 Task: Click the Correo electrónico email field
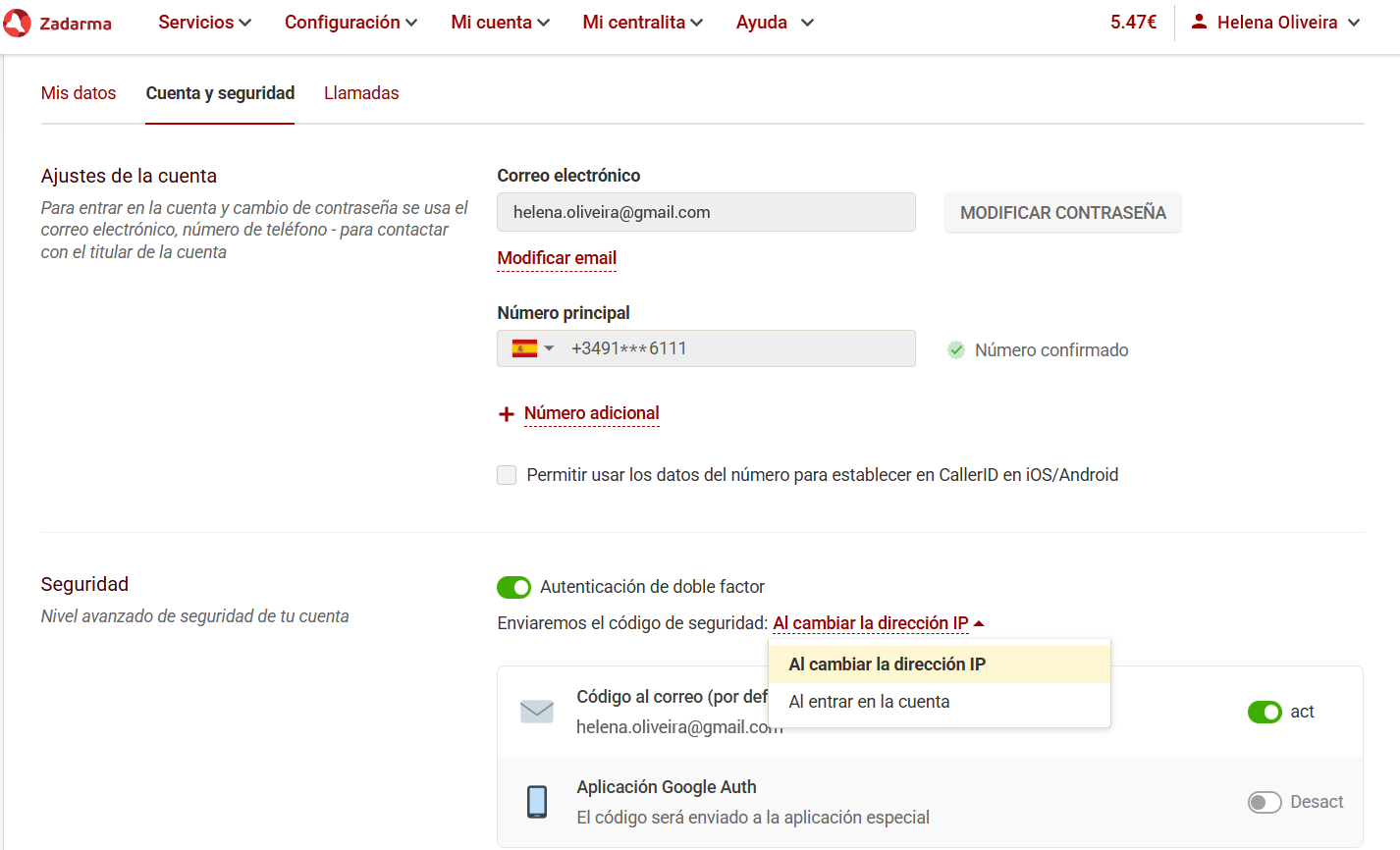[x=706, y=212]
